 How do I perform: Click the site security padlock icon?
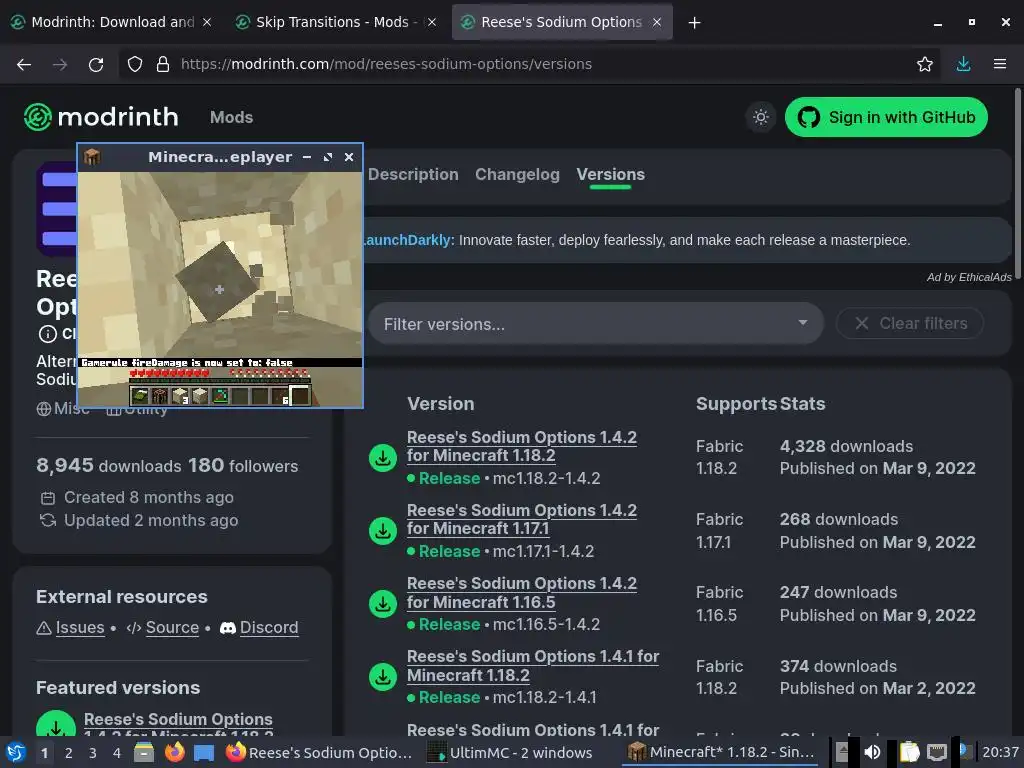[163, 64]
